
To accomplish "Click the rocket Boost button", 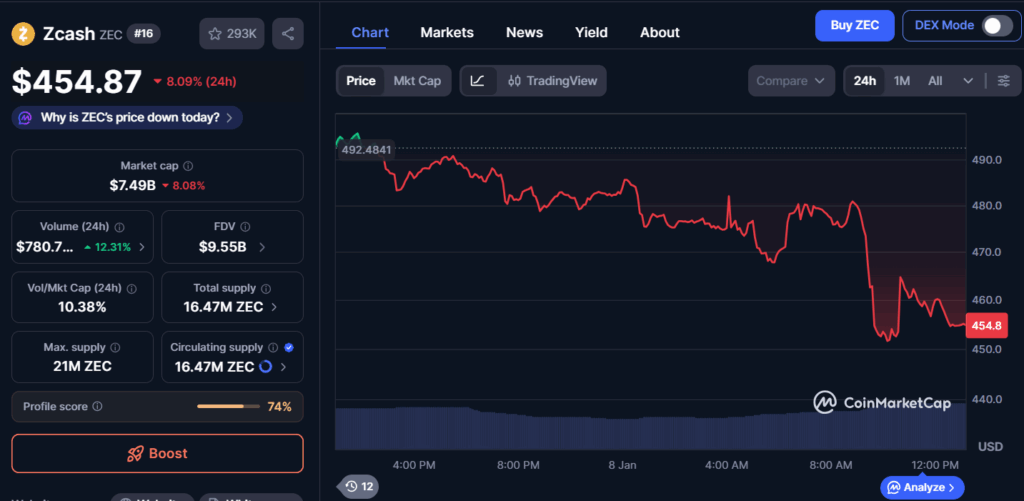I will coord(157,453).
